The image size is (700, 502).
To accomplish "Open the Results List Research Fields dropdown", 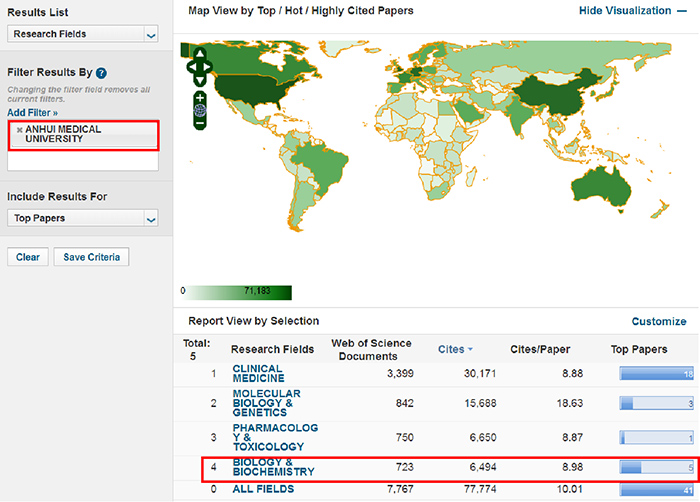I will (83, 34).
